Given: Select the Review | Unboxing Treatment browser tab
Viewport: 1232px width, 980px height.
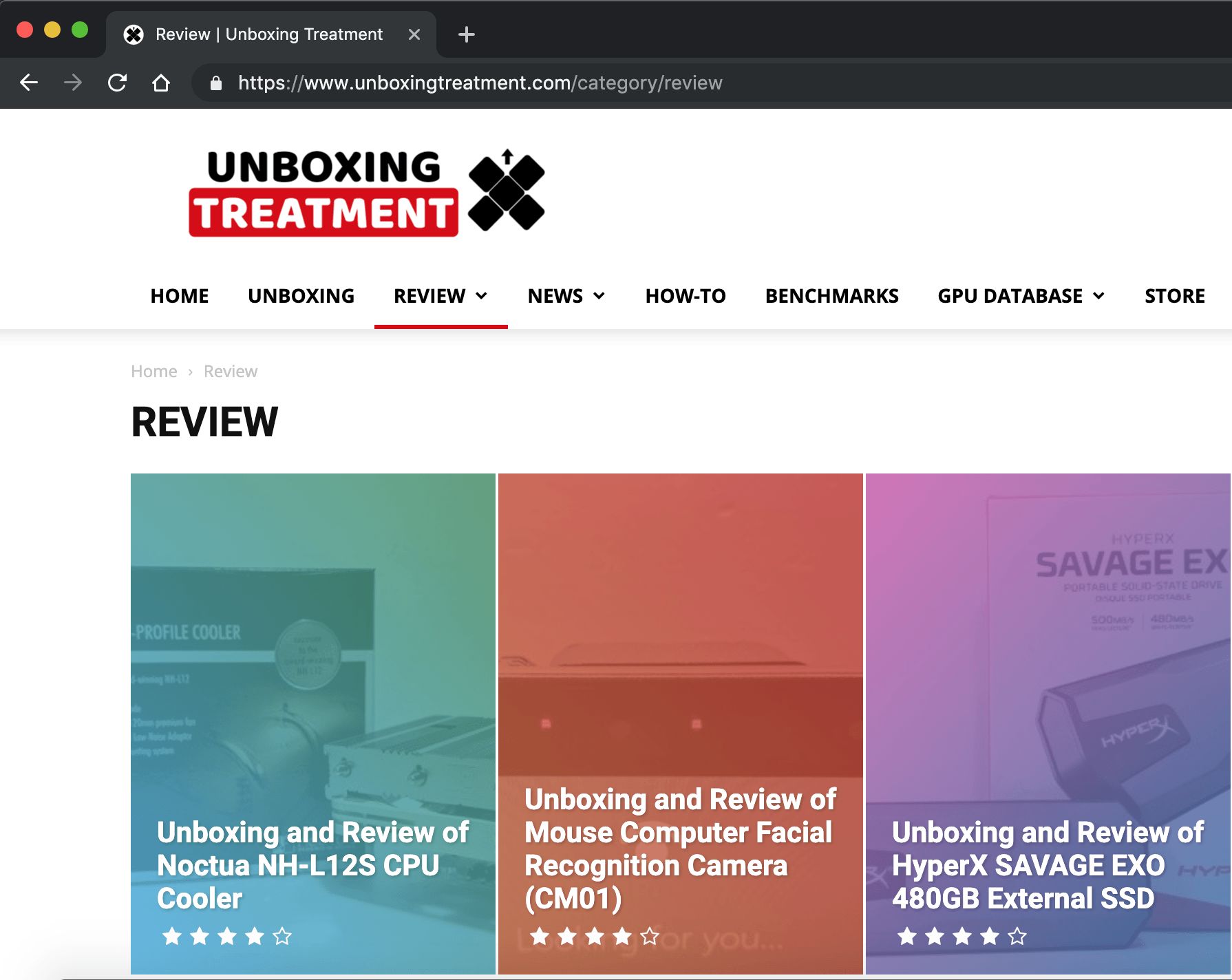Looking at the screenshot, I should tap(271, 34).
